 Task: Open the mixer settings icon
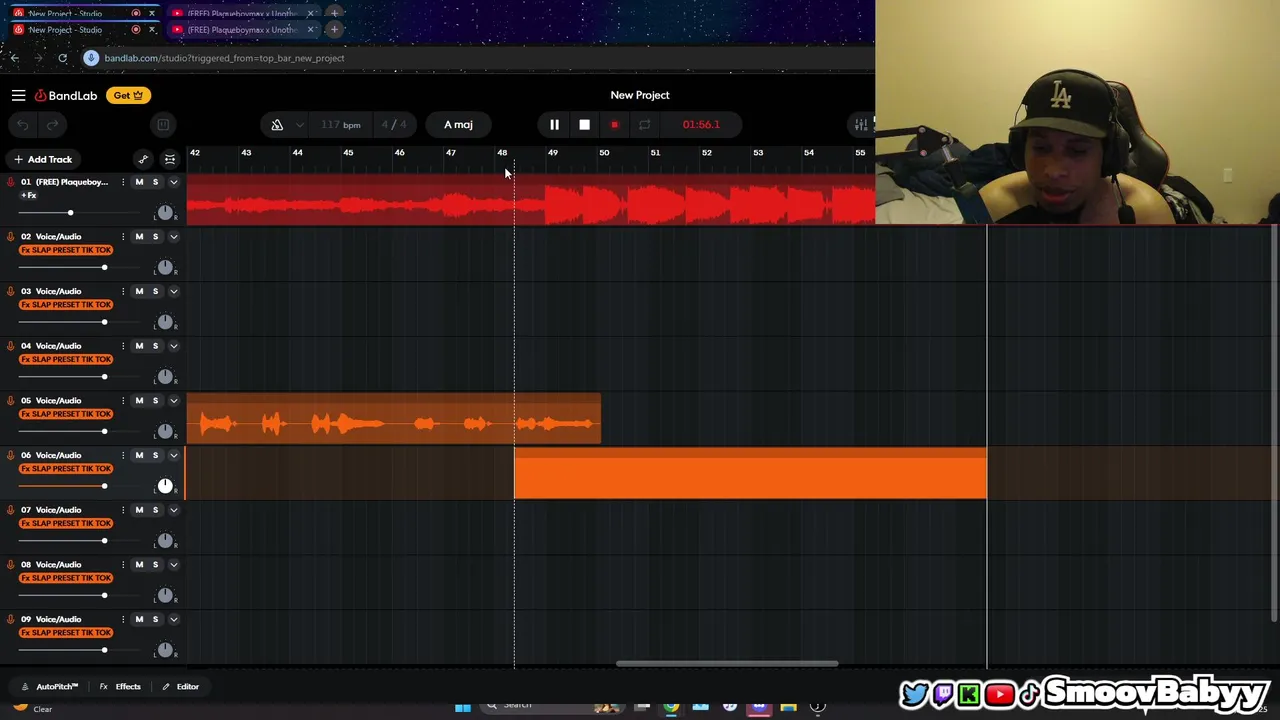pyautogui.click(x=861, y=125)
